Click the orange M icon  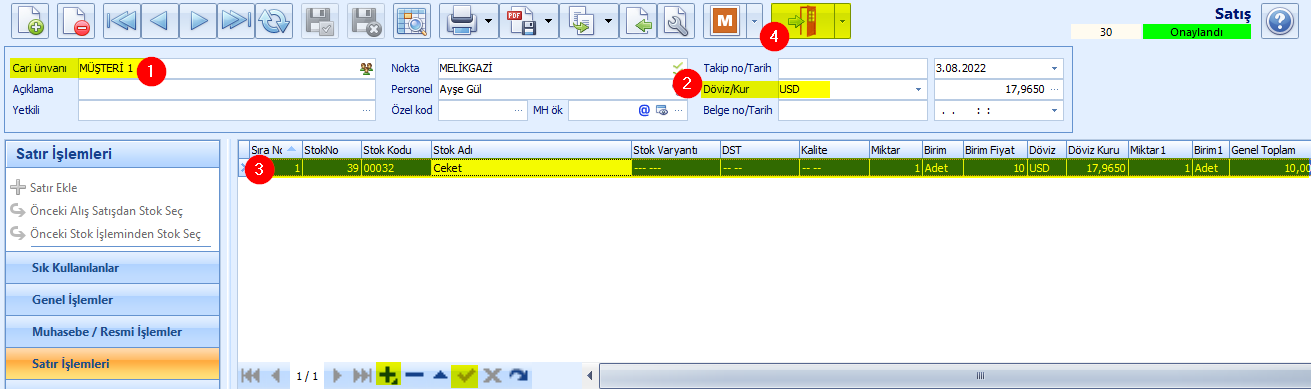point(724,21)
